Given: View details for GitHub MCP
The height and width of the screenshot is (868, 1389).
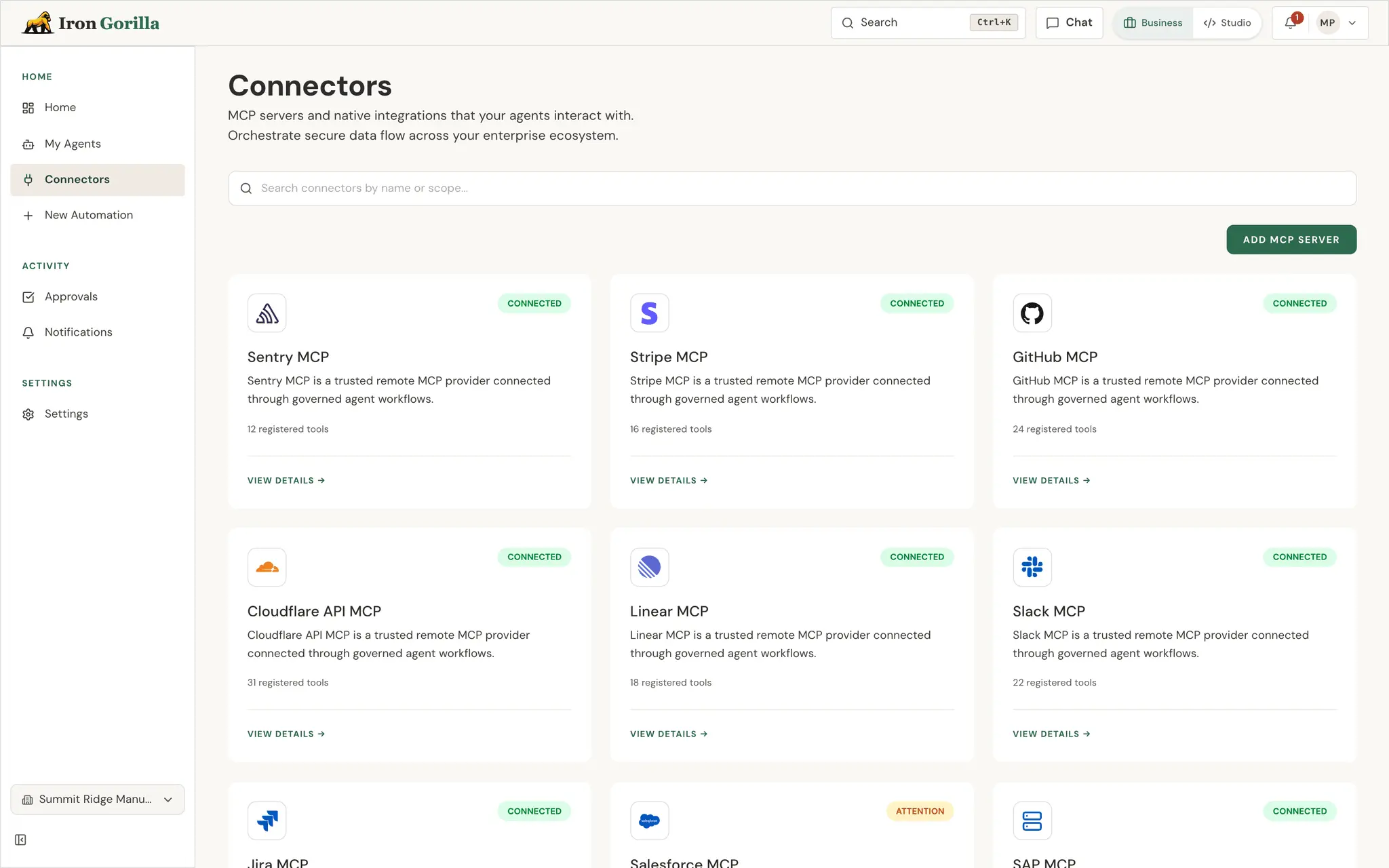Looking at the screenshot, I should [x=1051, y=481].
